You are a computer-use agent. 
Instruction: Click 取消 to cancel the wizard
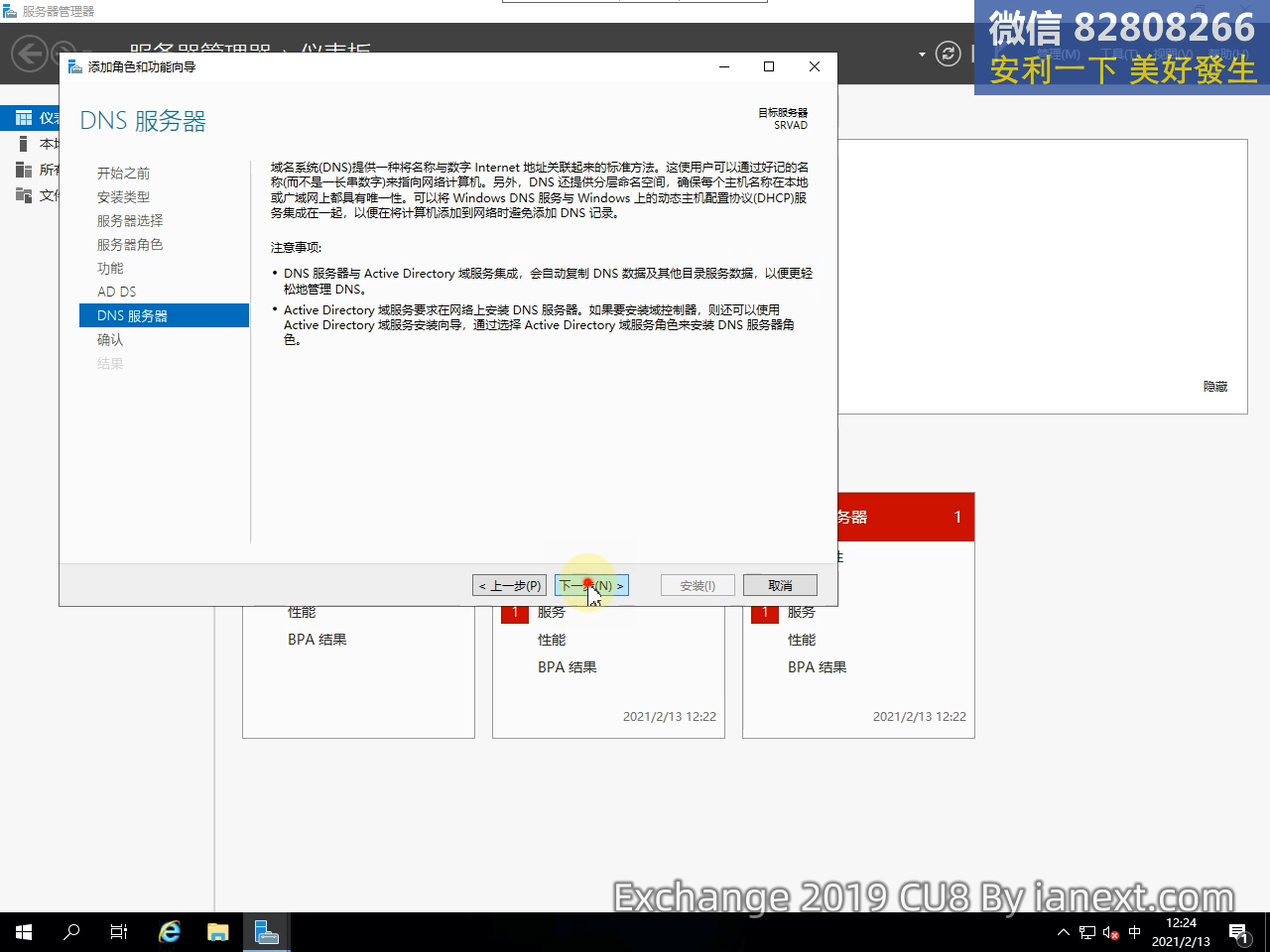780,585
